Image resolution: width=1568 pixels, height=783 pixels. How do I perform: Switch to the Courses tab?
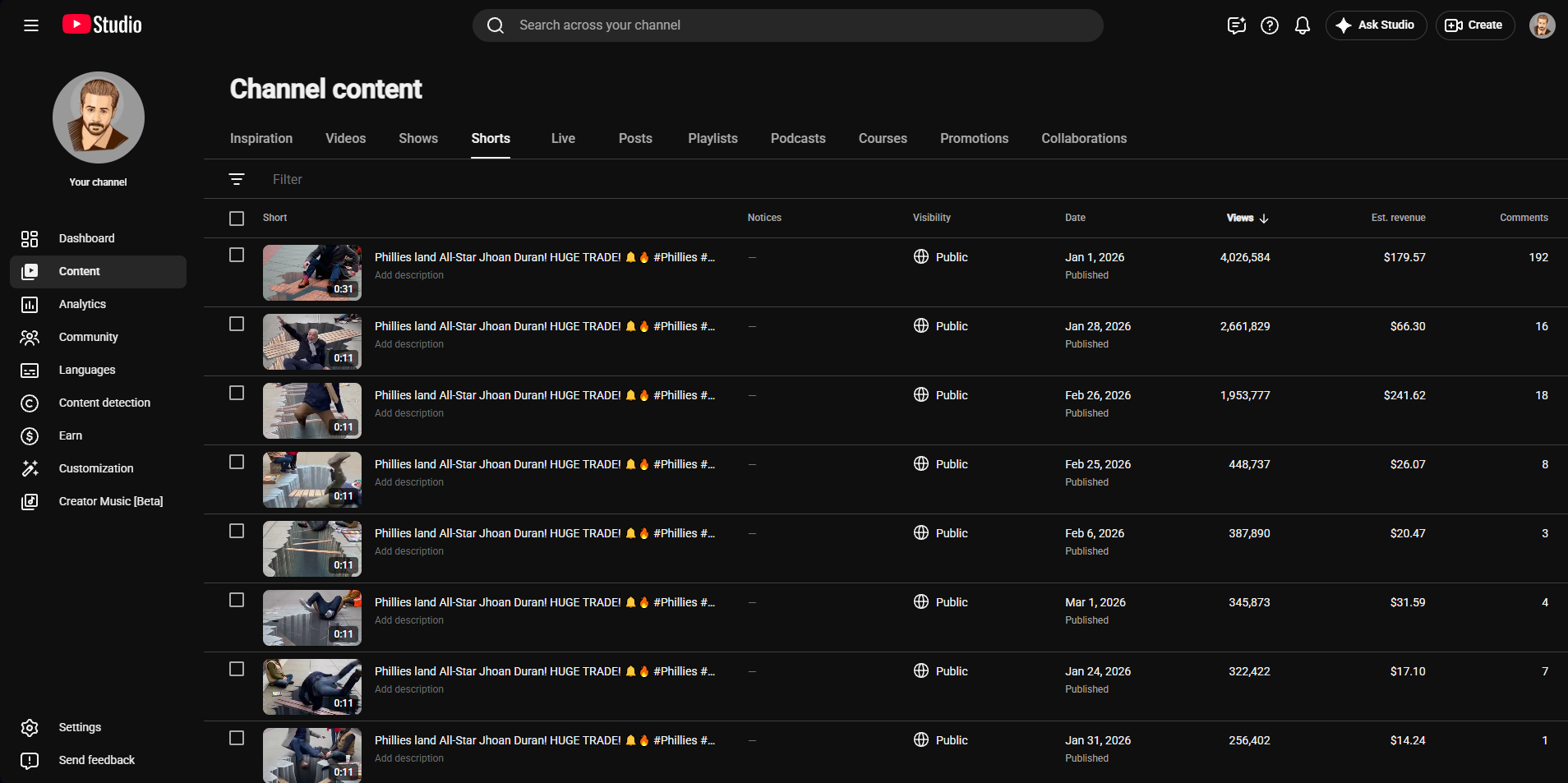tap(883, 138)
